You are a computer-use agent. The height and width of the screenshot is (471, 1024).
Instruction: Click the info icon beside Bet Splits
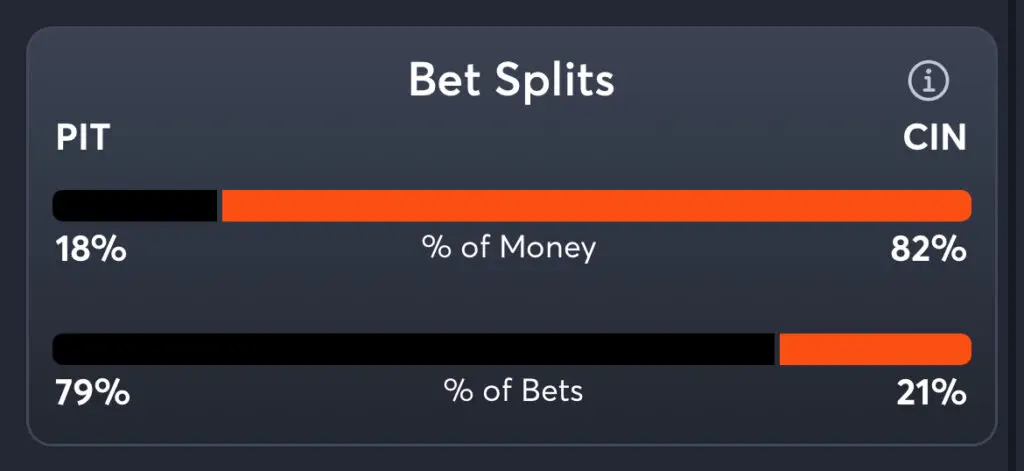point(928,82)
